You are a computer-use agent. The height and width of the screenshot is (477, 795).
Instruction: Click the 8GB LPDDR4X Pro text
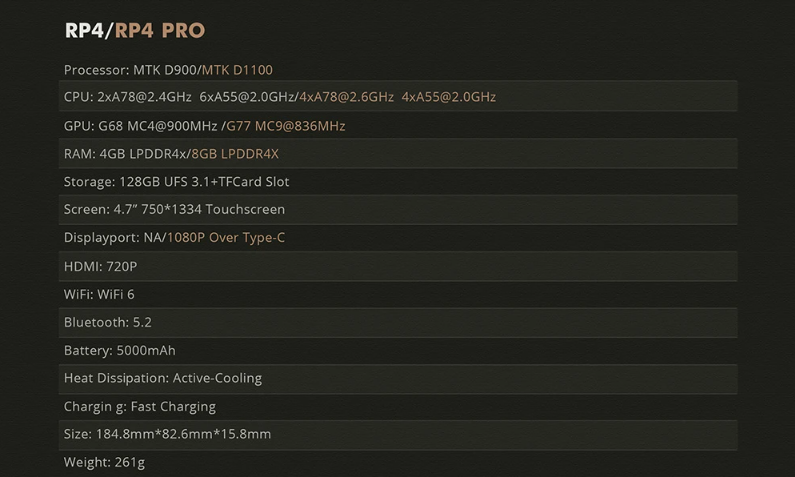coord(235,154)
